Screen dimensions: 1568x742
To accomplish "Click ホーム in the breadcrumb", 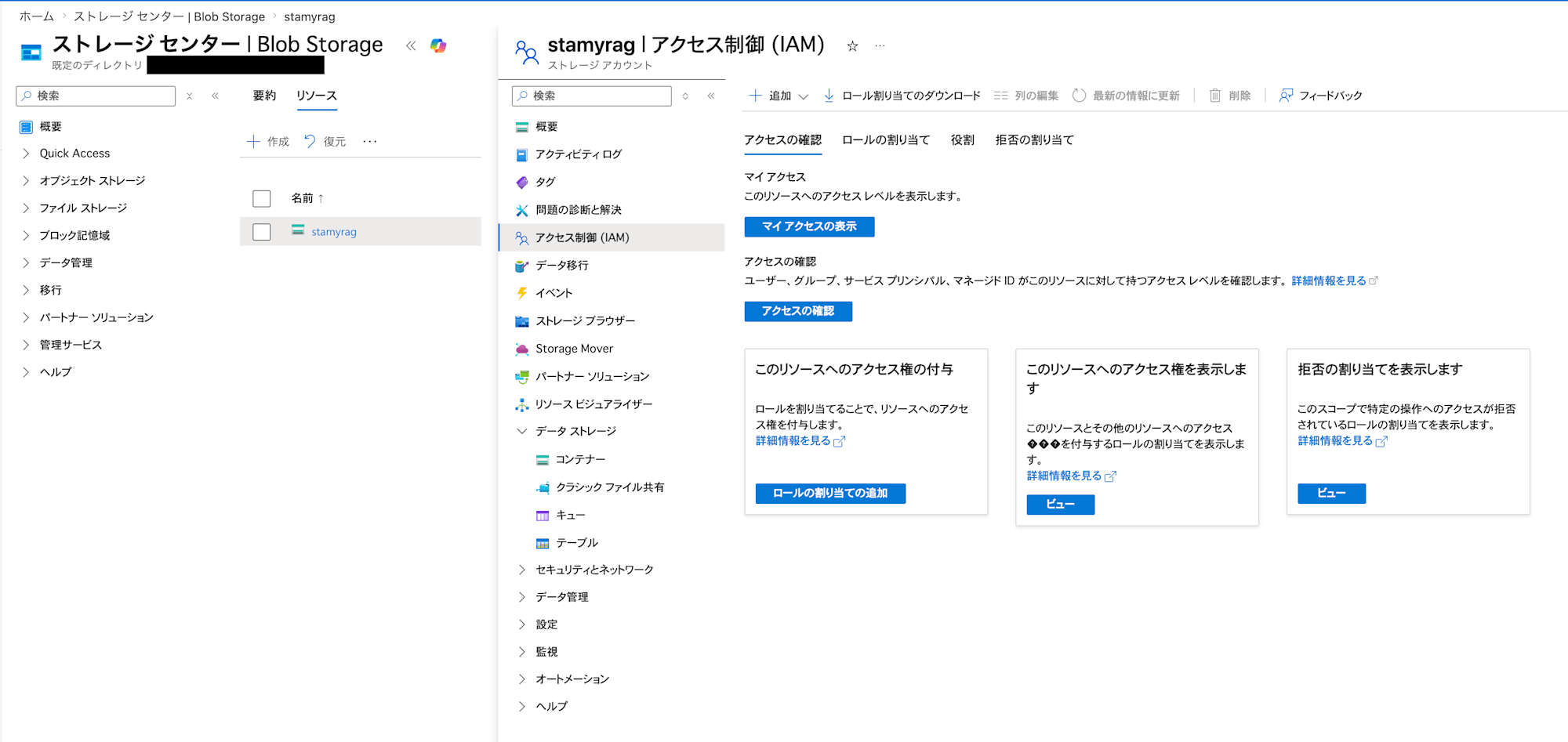I will click(37, 16).
